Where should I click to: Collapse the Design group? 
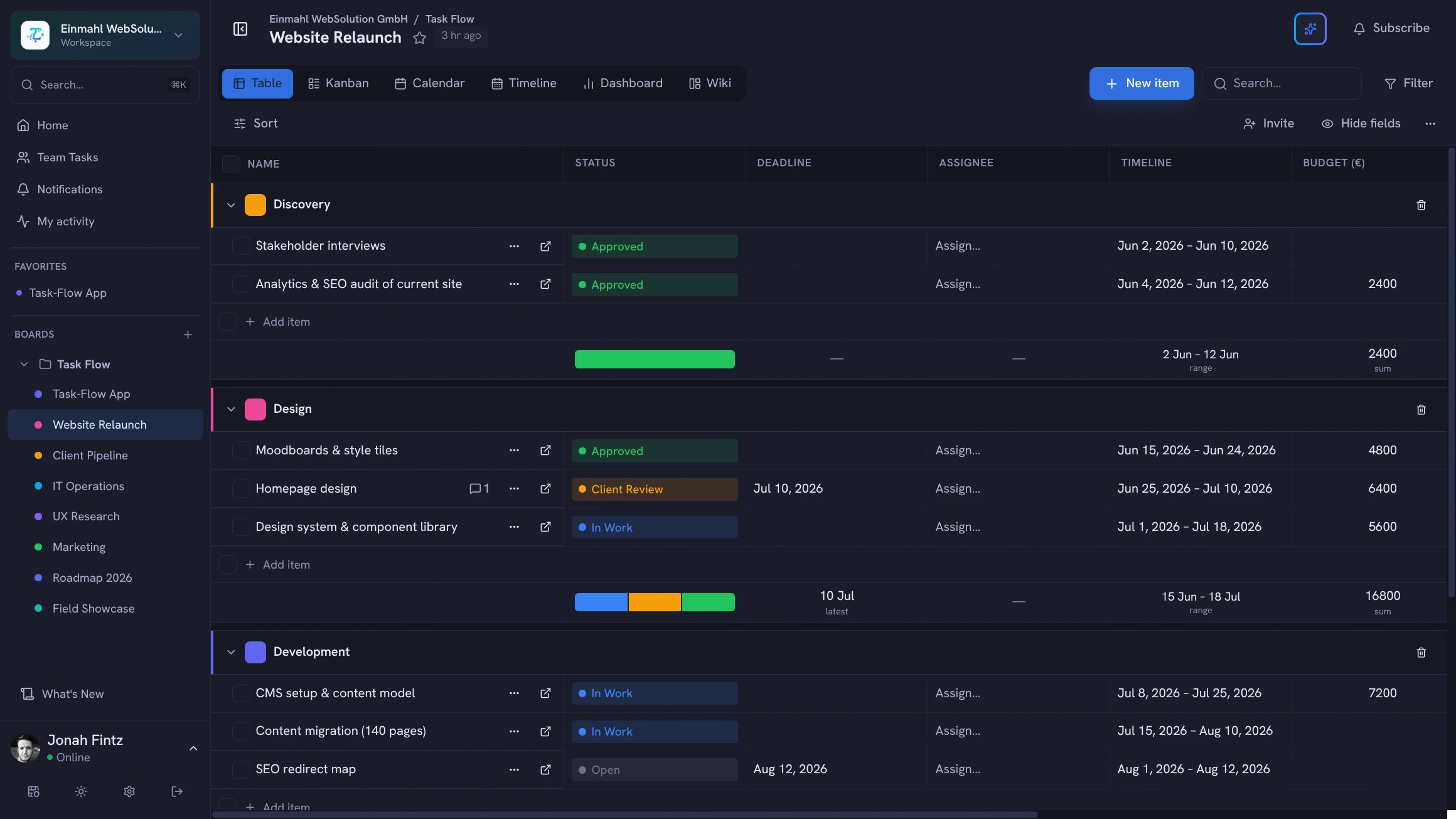coord(231,409)
